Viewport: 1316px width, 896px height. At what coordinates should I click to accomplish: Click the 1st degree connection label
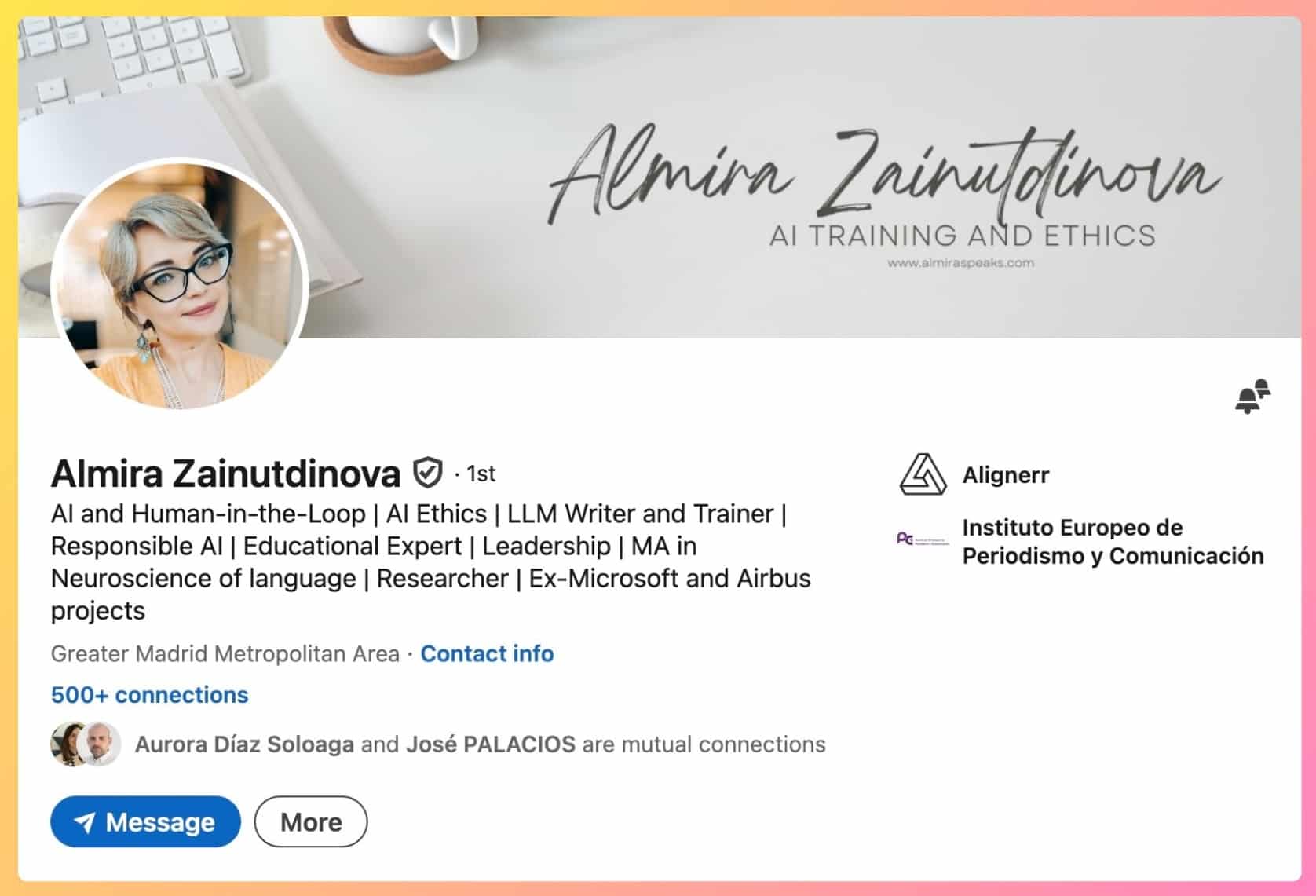pyautogui.click(x=481, y=474)
